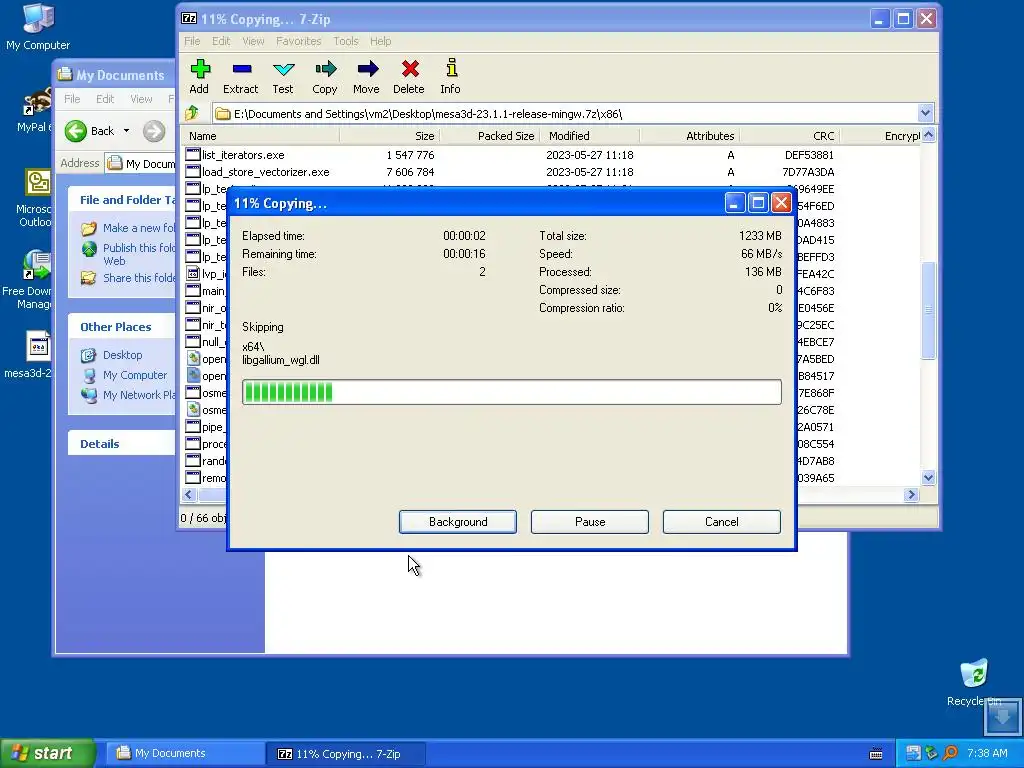Sort by the Packed Size column header

[490, 136]
